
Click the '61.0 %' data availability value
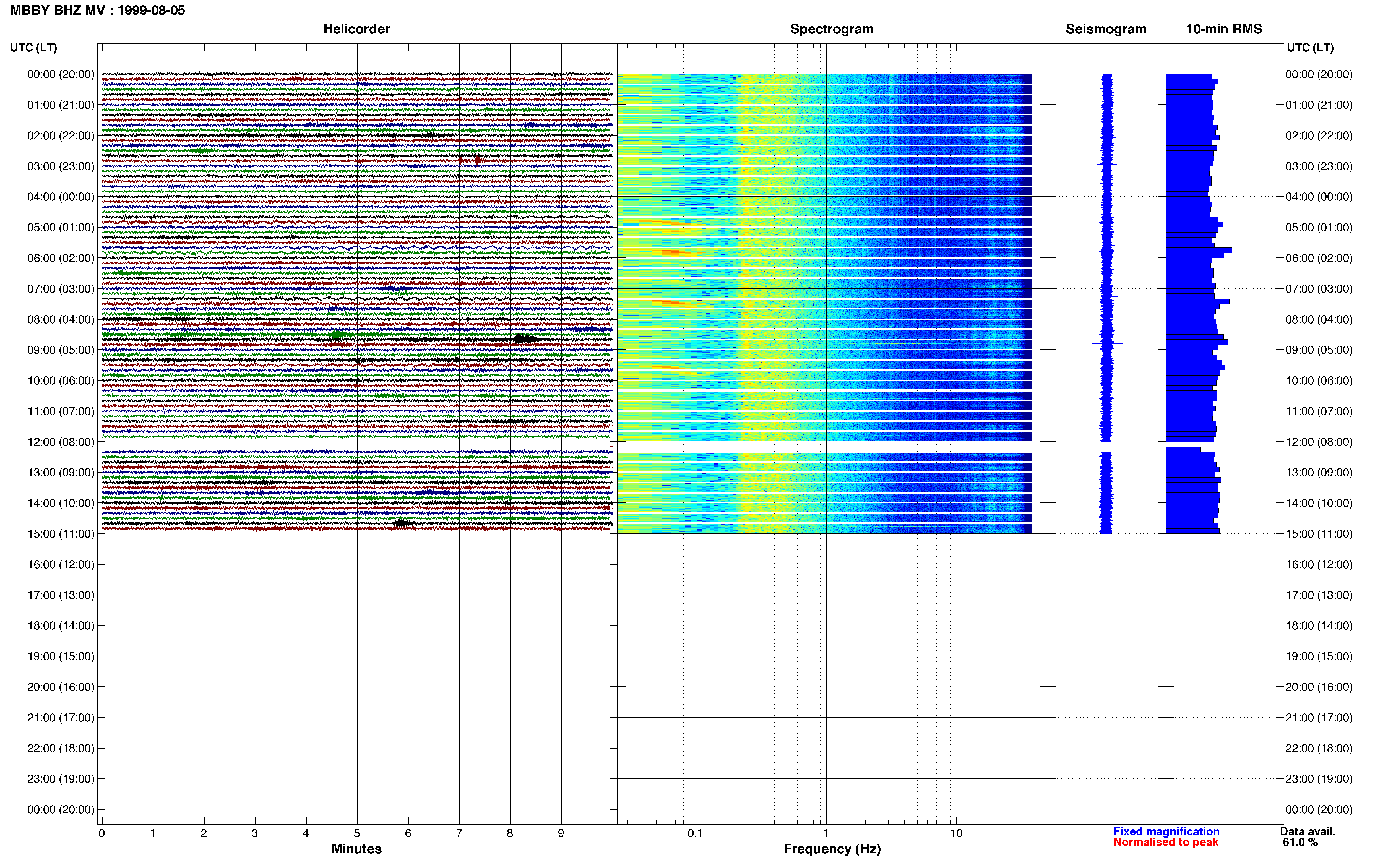1300,842
